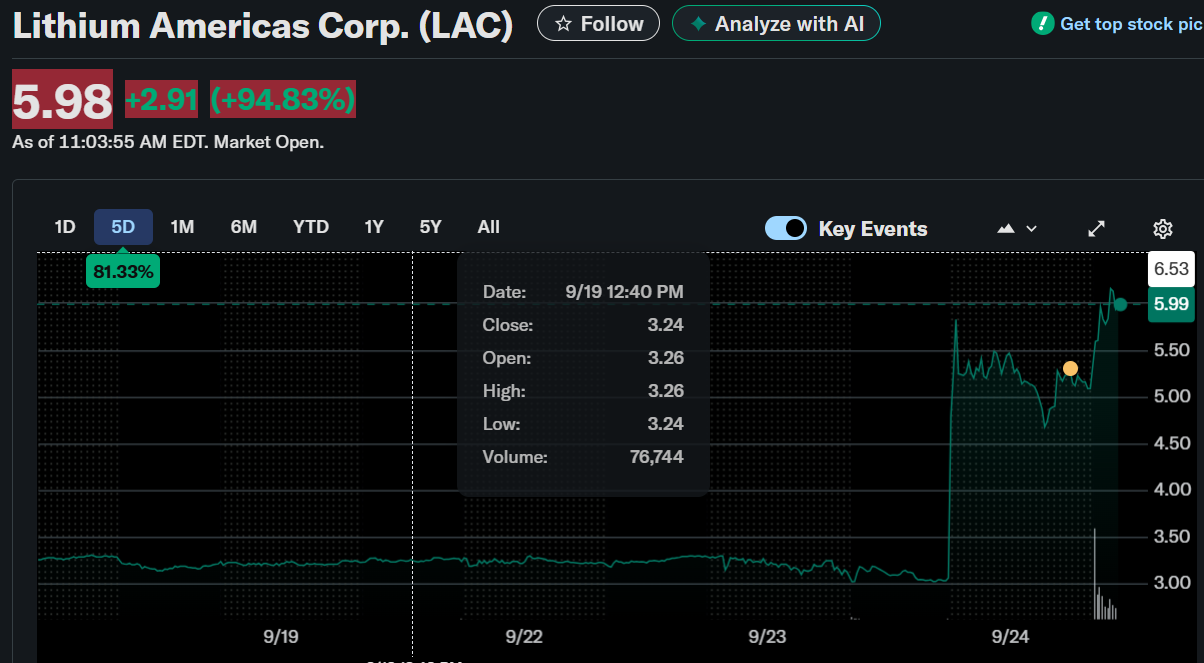Switch chart range to 1Y
The image size is (1204, 663).
[374, 227]
